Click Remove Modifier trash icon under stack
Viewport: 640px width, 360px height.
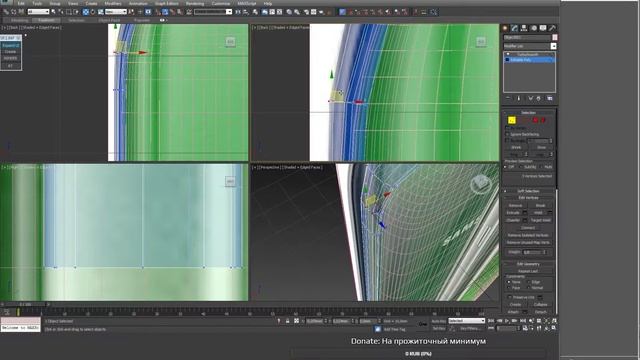click(539, 98)
